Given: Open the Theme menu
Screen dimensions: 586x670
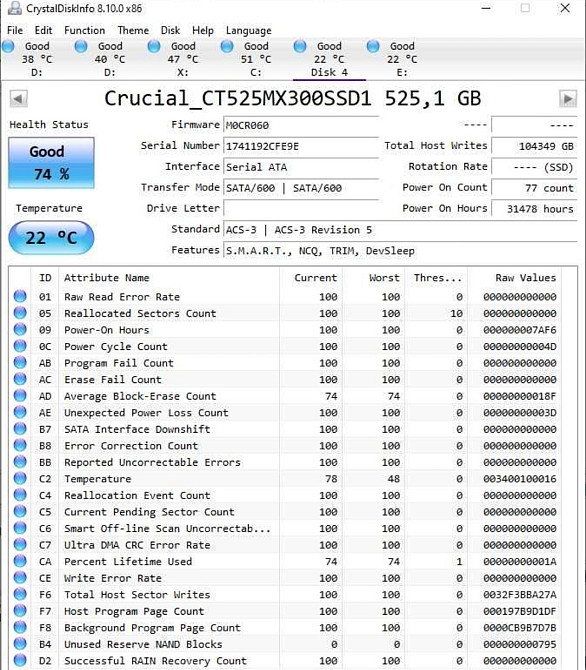Looking at the screenshot, I should (133, 30).
